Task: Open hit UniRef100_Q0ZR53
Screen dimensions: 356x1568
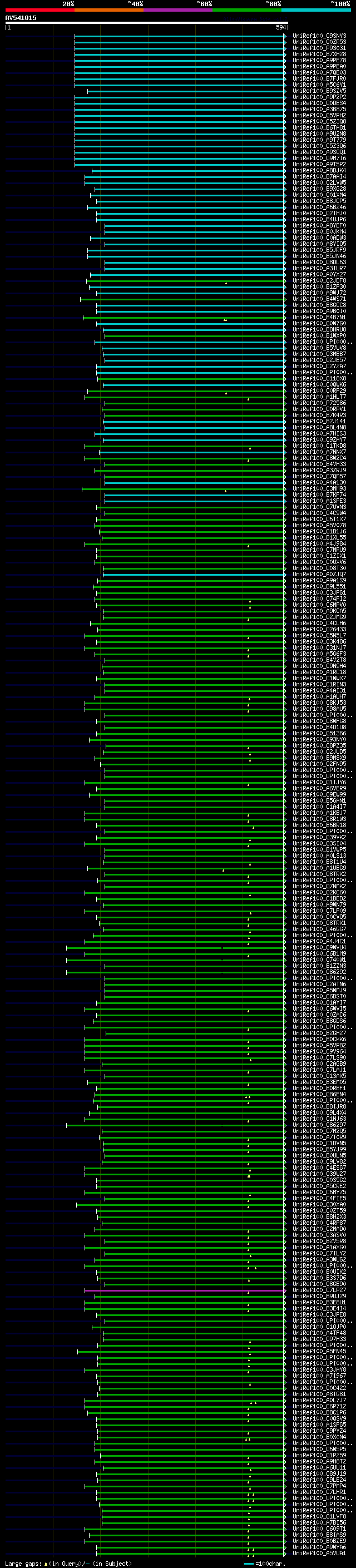Action: click(319, 42)
